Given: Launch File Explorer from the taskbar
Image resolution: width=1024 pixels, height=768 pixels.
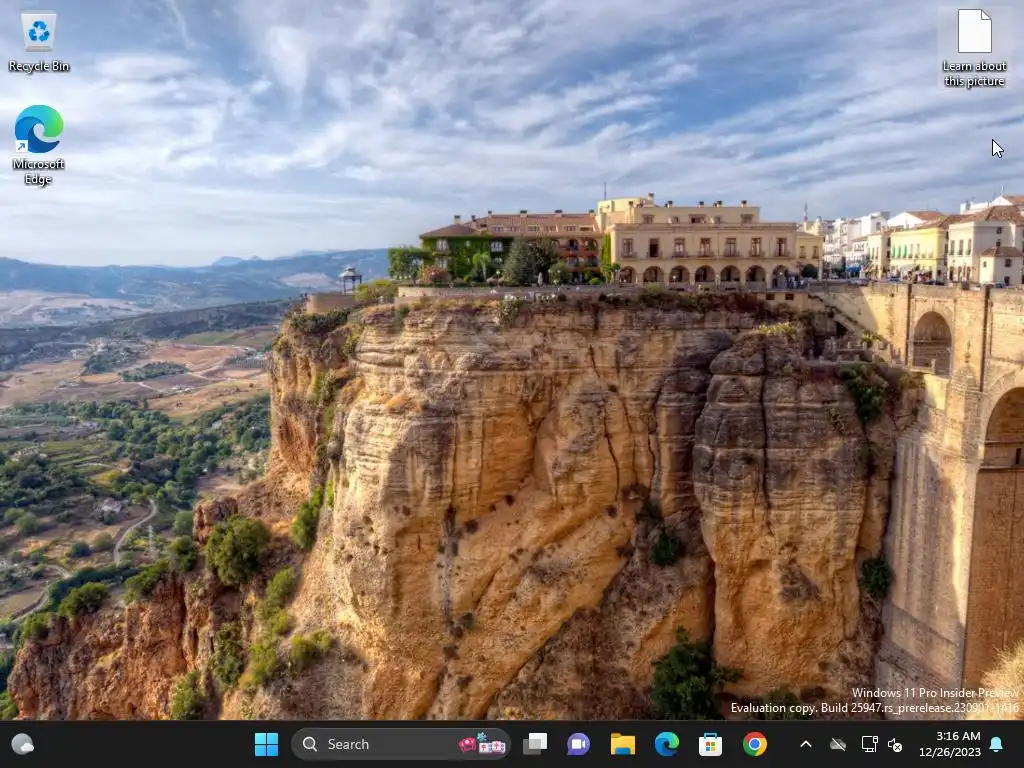Looking at the screenshot, I should coord(622,744).
